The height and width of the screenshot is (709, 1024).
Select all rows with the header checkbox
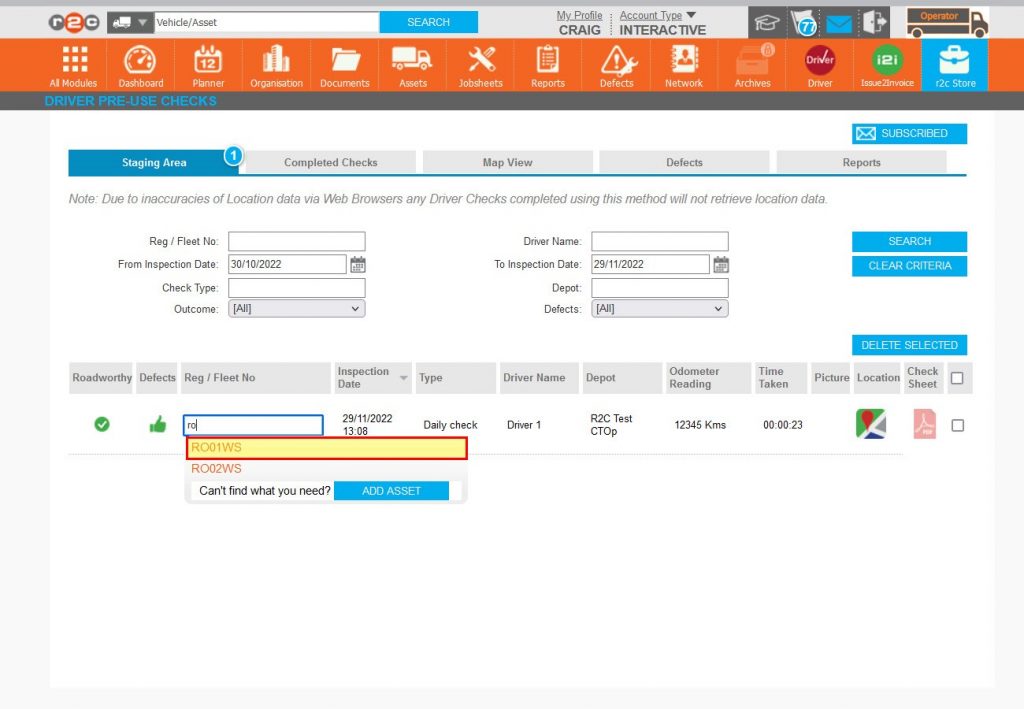(x=957, y=377)
